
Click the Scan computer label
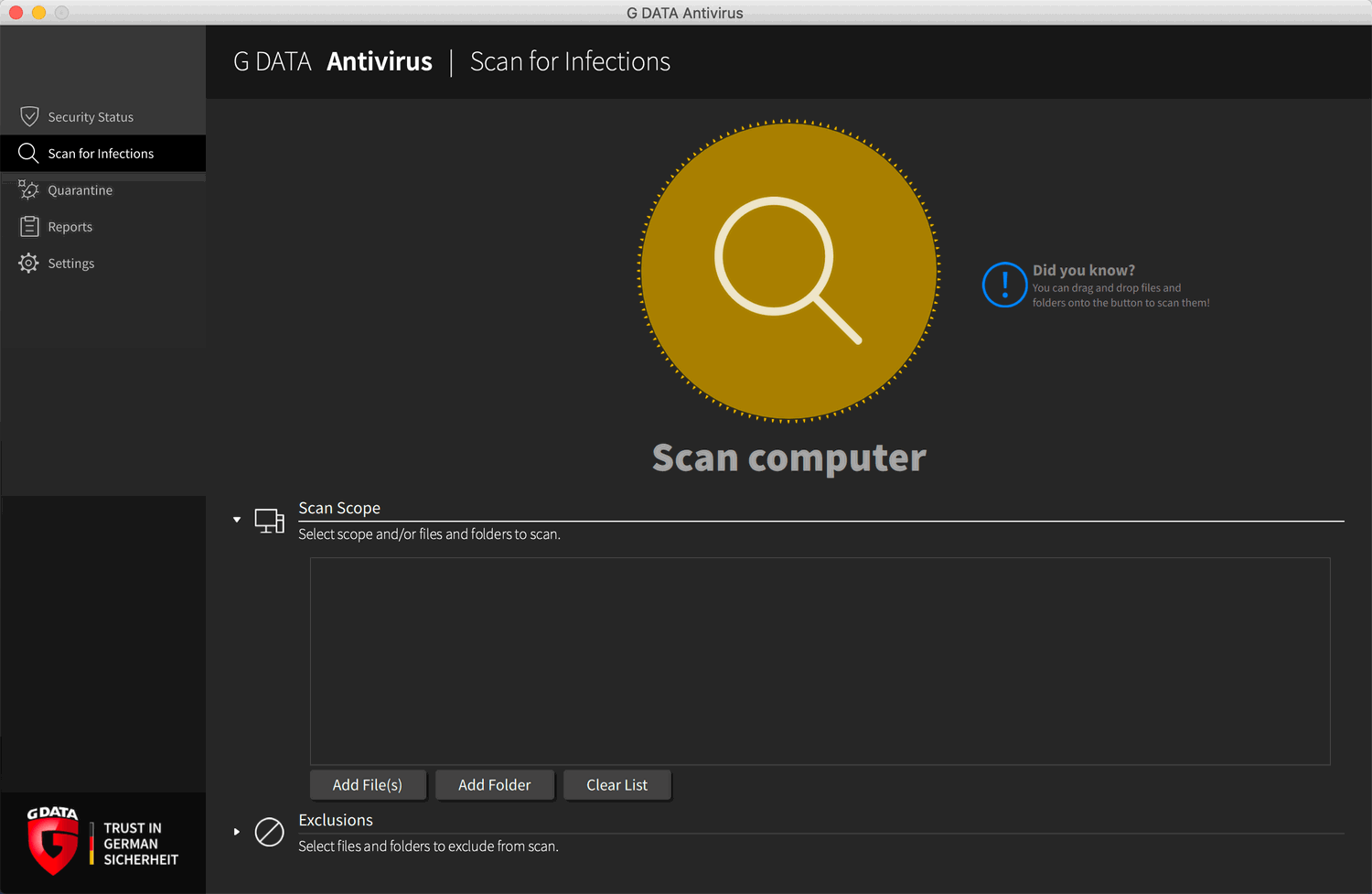788,458
